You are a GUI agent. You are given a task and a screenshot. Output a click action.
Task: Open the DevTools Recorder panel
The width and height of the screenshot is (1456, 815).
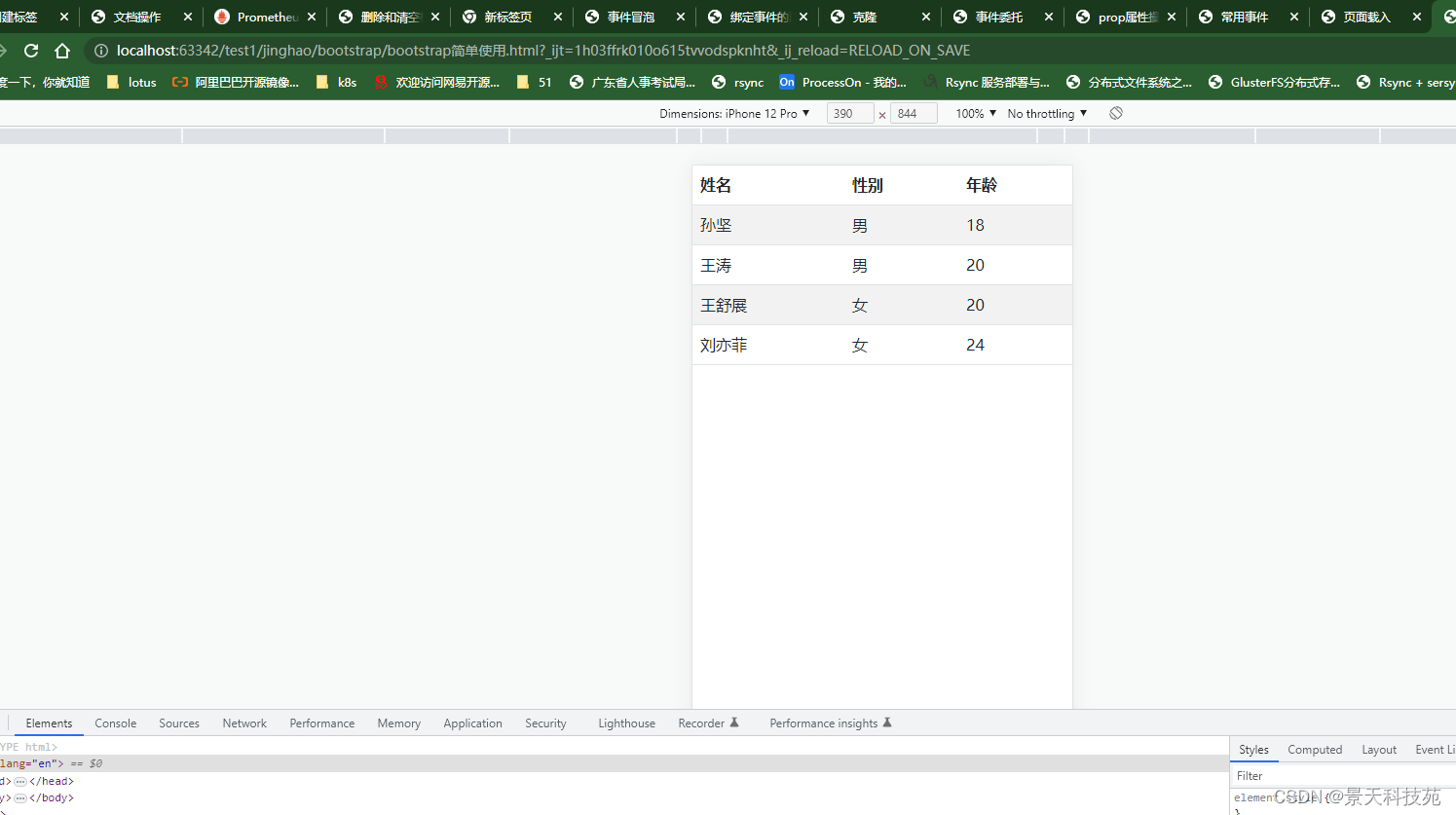click(x=708, y=723)
